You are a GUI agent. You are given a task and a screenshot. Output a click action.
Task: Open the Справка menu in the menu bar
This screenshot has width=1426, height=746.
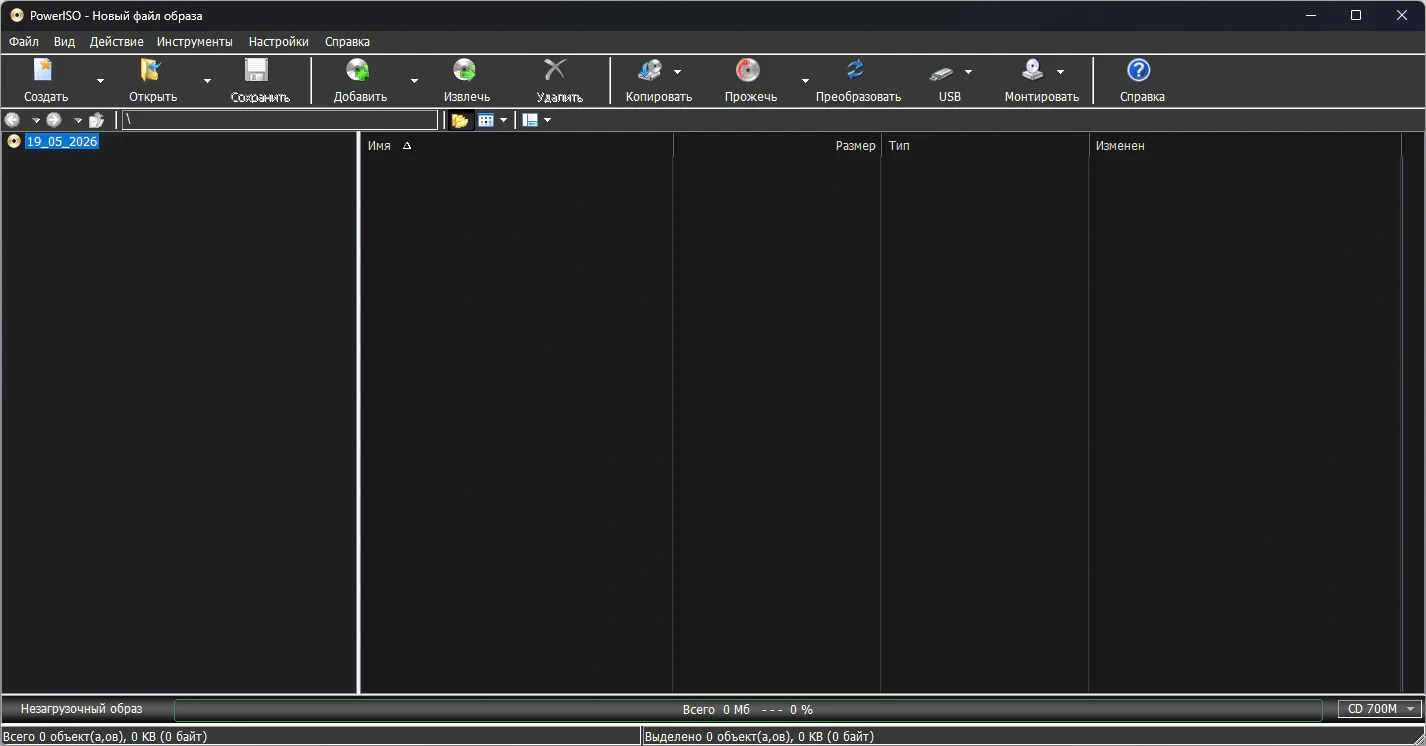[347, 42]
